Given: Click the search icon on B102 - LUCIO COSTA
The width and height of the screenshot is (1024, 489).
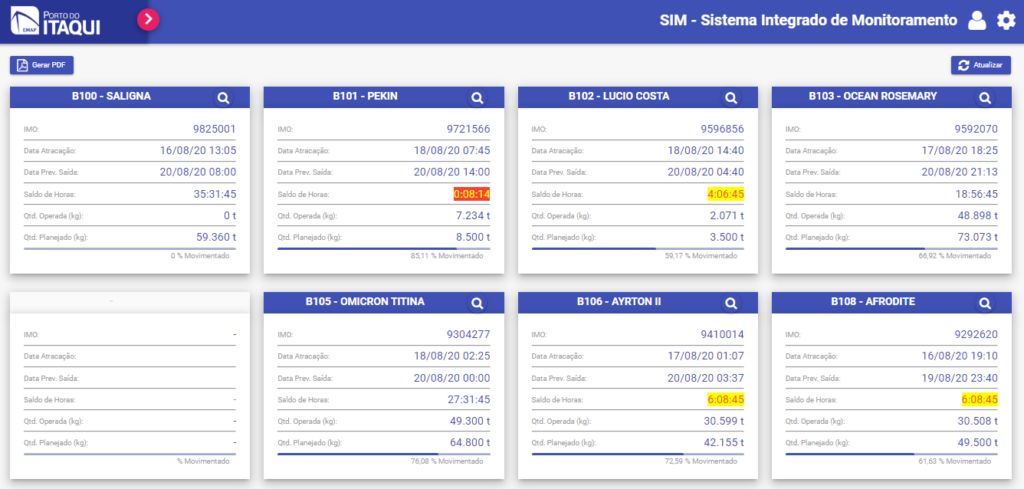Looking at the screenshot, I should pyautogui.click(x=731, y=97).
